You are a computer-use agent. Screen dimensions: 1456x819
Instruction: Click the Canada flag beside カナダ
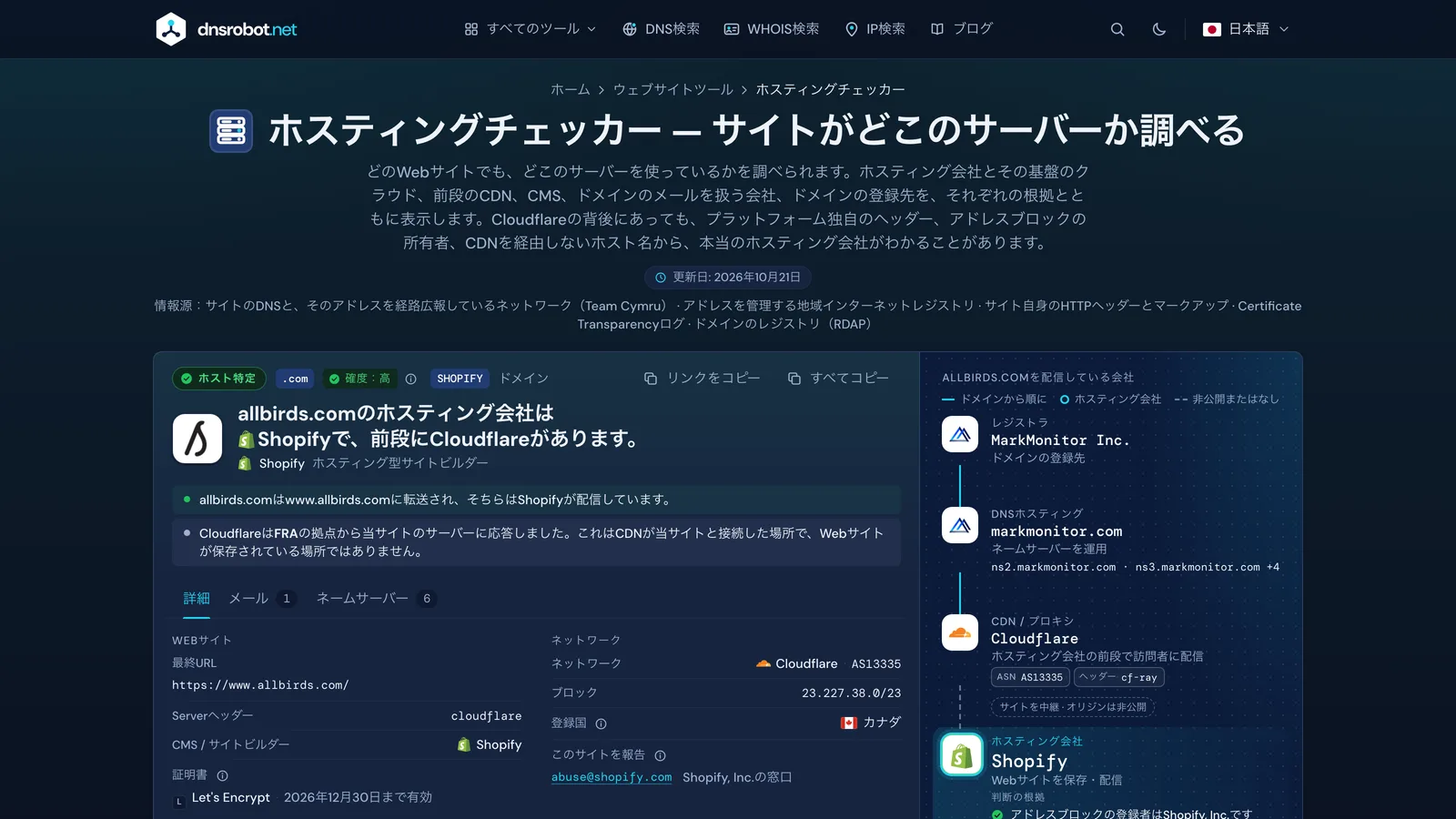click(849, 723)
